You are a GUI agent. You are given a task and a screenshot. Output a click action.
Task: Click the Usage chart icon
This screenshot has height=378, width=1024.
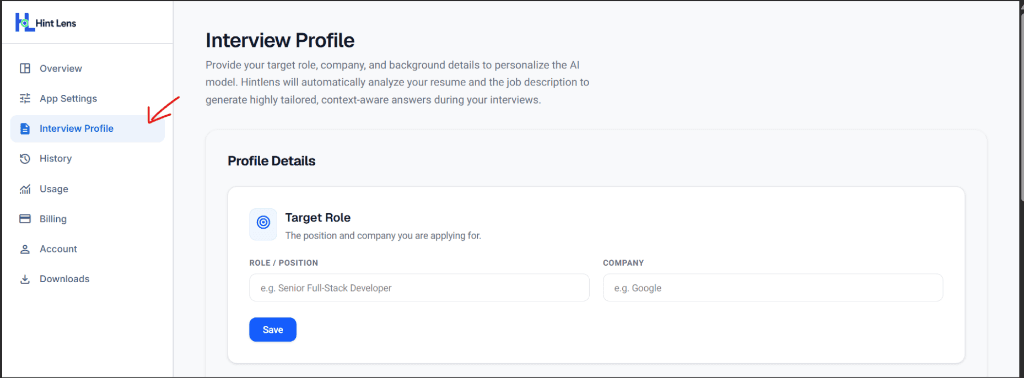click(x=25, y=189)
